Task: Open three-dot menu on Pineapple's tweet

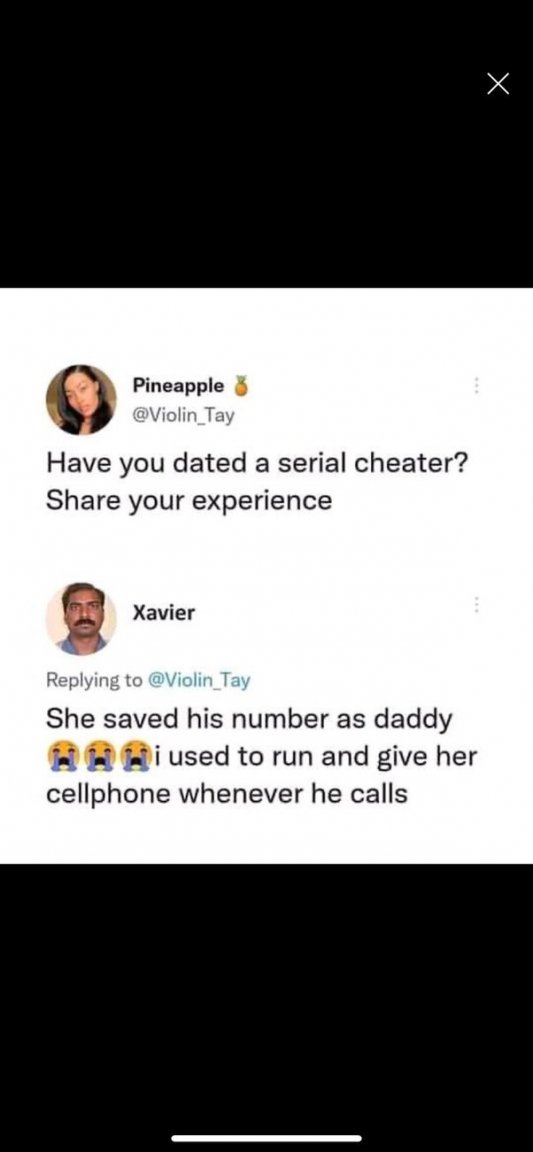Action: click(476, 385)
